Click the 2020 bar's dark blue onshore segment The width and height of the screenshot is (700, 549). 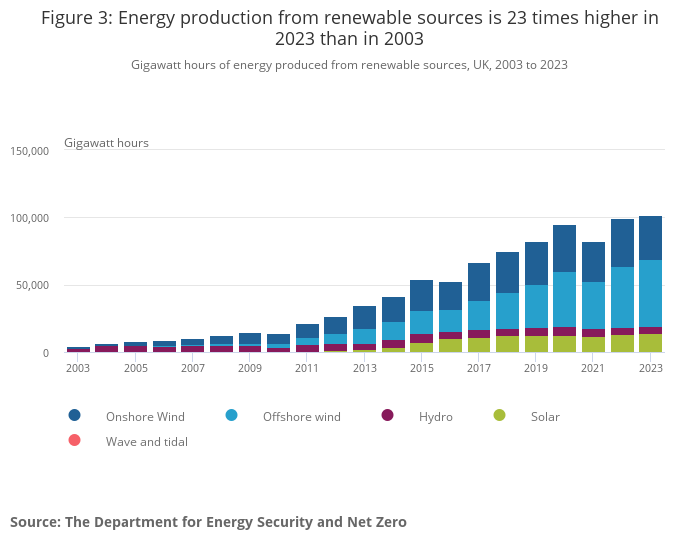pos(564,248)
